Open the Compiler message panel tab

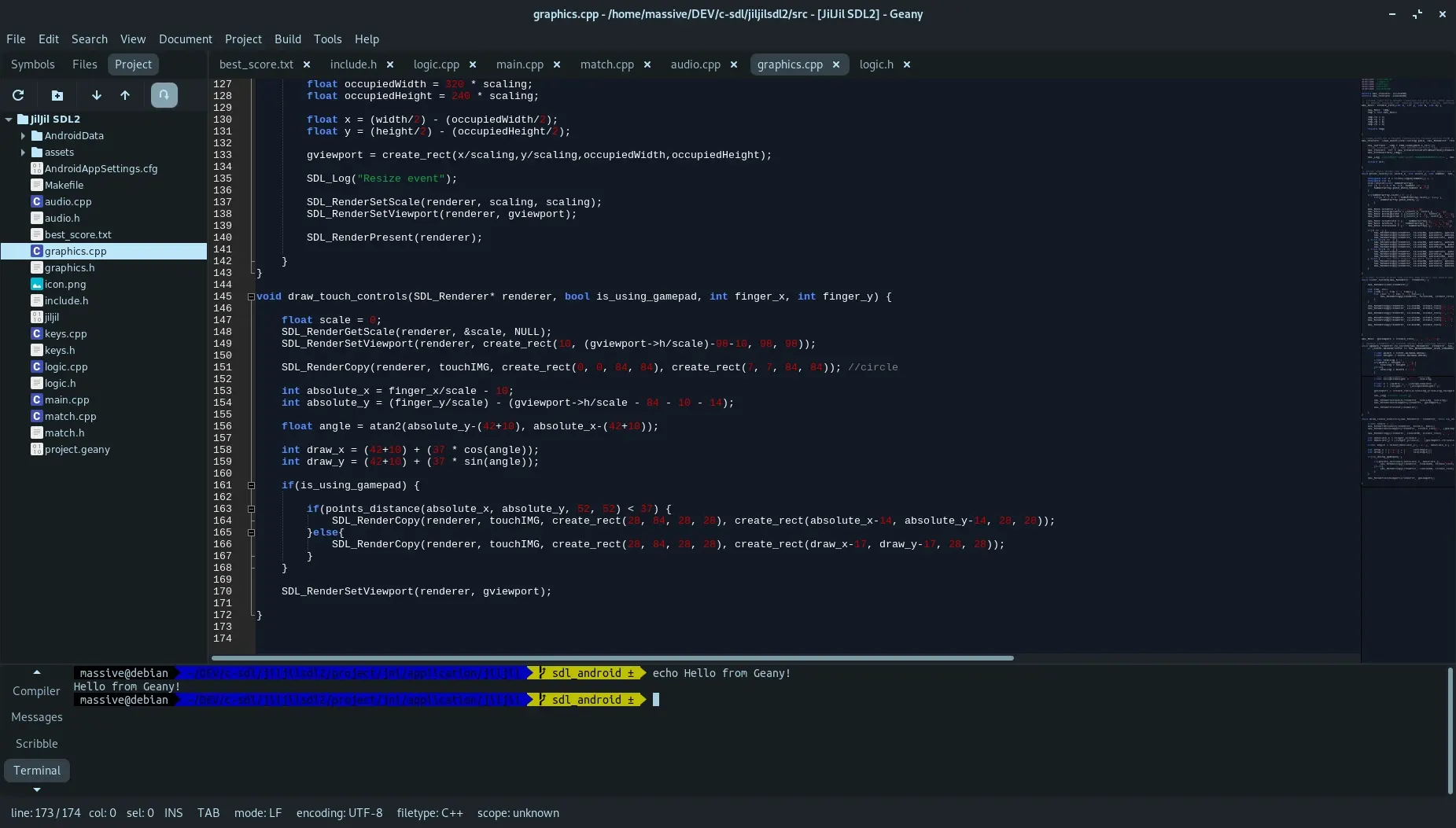36,690
